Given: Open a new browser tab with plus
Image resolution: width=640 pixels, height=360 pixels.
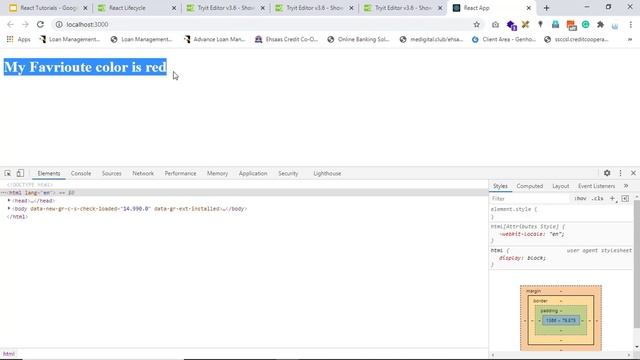Looking at the screenshot, I should (x=547, y=8).
